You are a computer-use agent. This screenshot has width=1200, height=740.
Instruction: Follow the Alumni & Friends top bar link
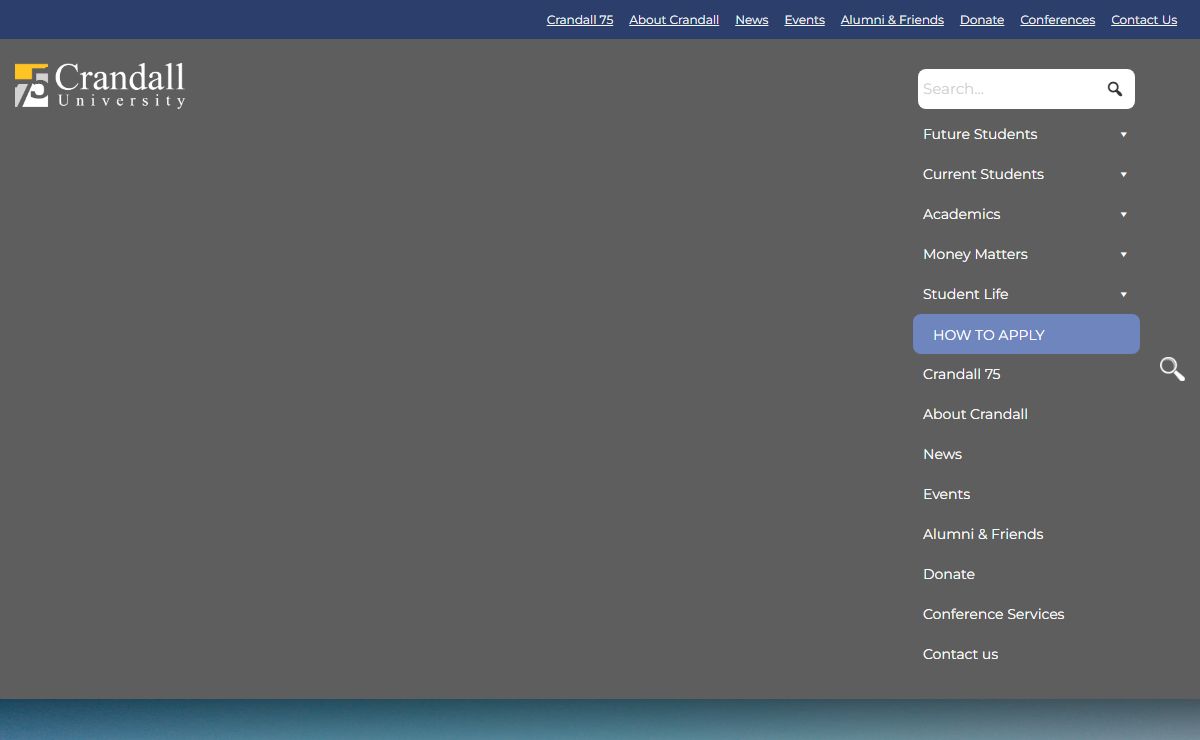pyautogui.click(x=892, y=20)
